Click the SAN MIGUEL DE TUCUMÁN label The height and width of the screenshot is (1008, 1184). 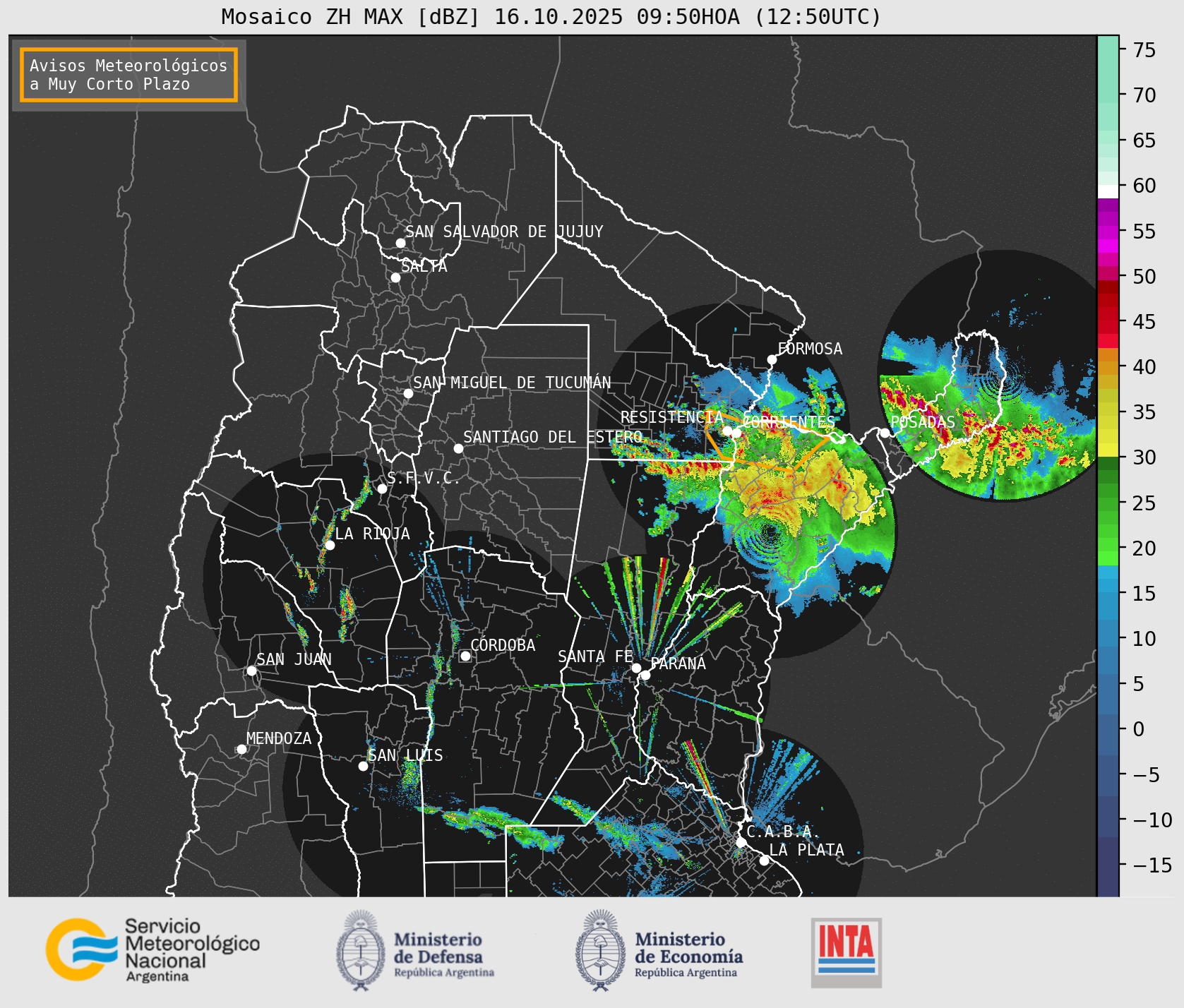[x=512, y=383]
